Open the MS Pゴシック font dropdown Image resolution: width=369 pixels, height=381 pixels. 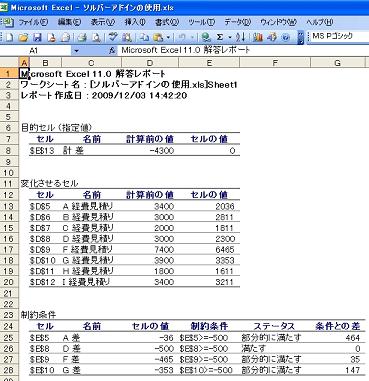coord(338,36)
